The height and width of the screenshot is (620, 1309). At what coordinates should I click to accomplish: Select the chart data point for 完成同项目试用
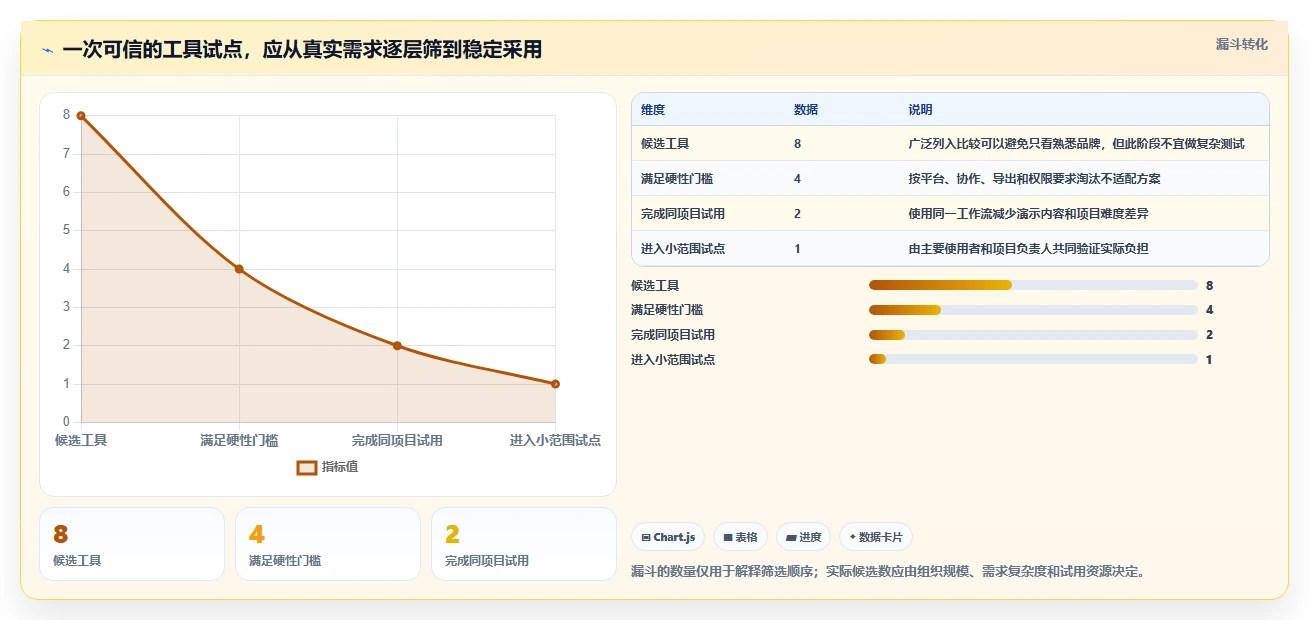[397, 346]
